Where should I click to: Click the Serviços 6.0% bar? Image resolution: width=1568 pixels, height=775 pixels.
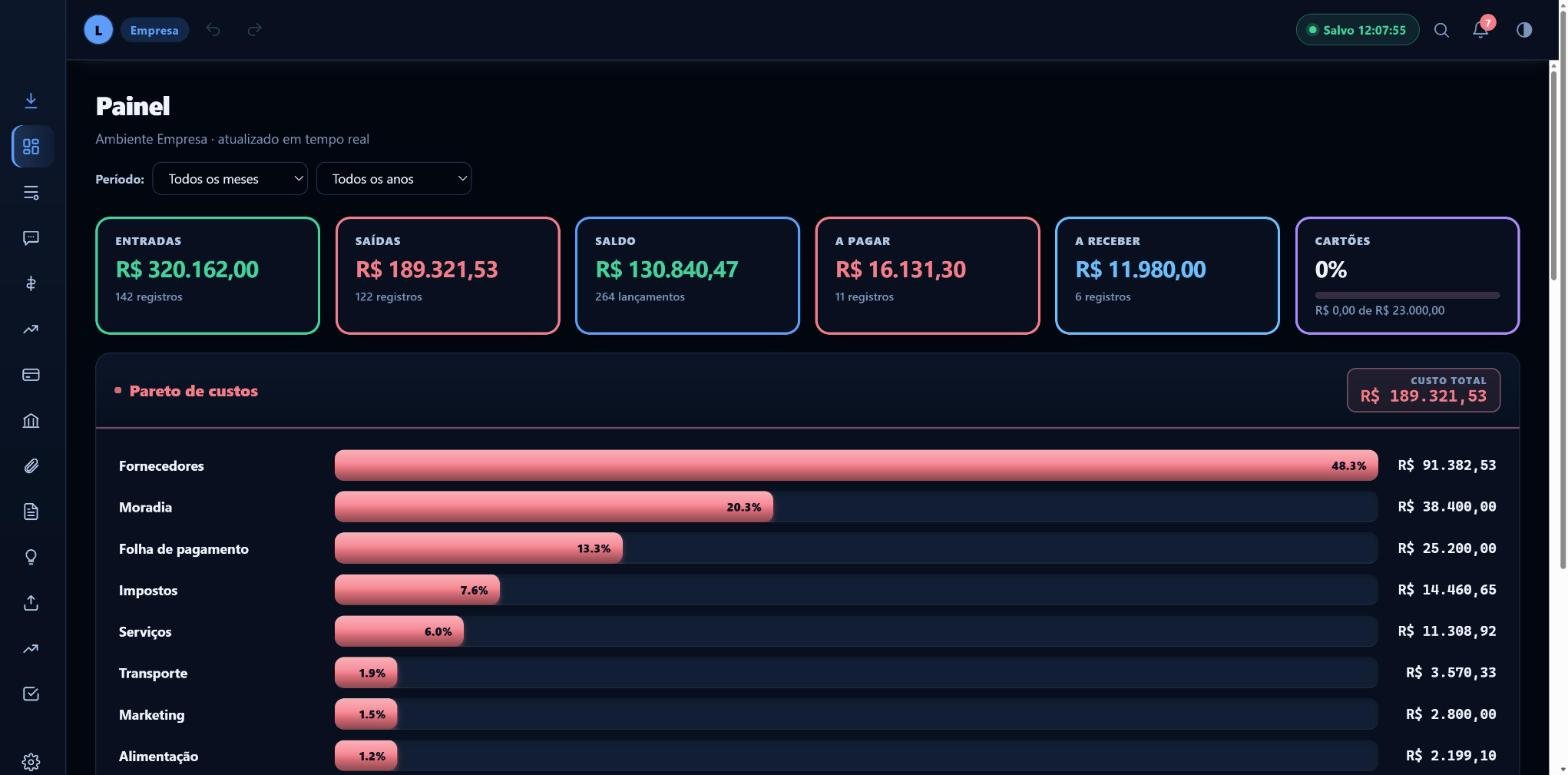click(399, 631)
